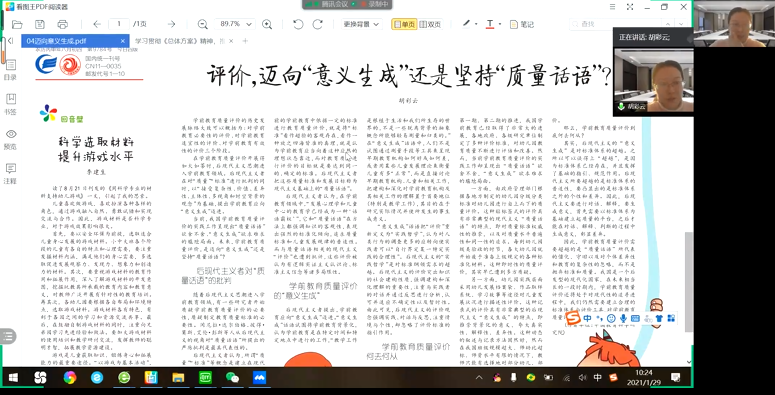
Task: Open the Windows Start menu
Action: (x=13, y=378)
